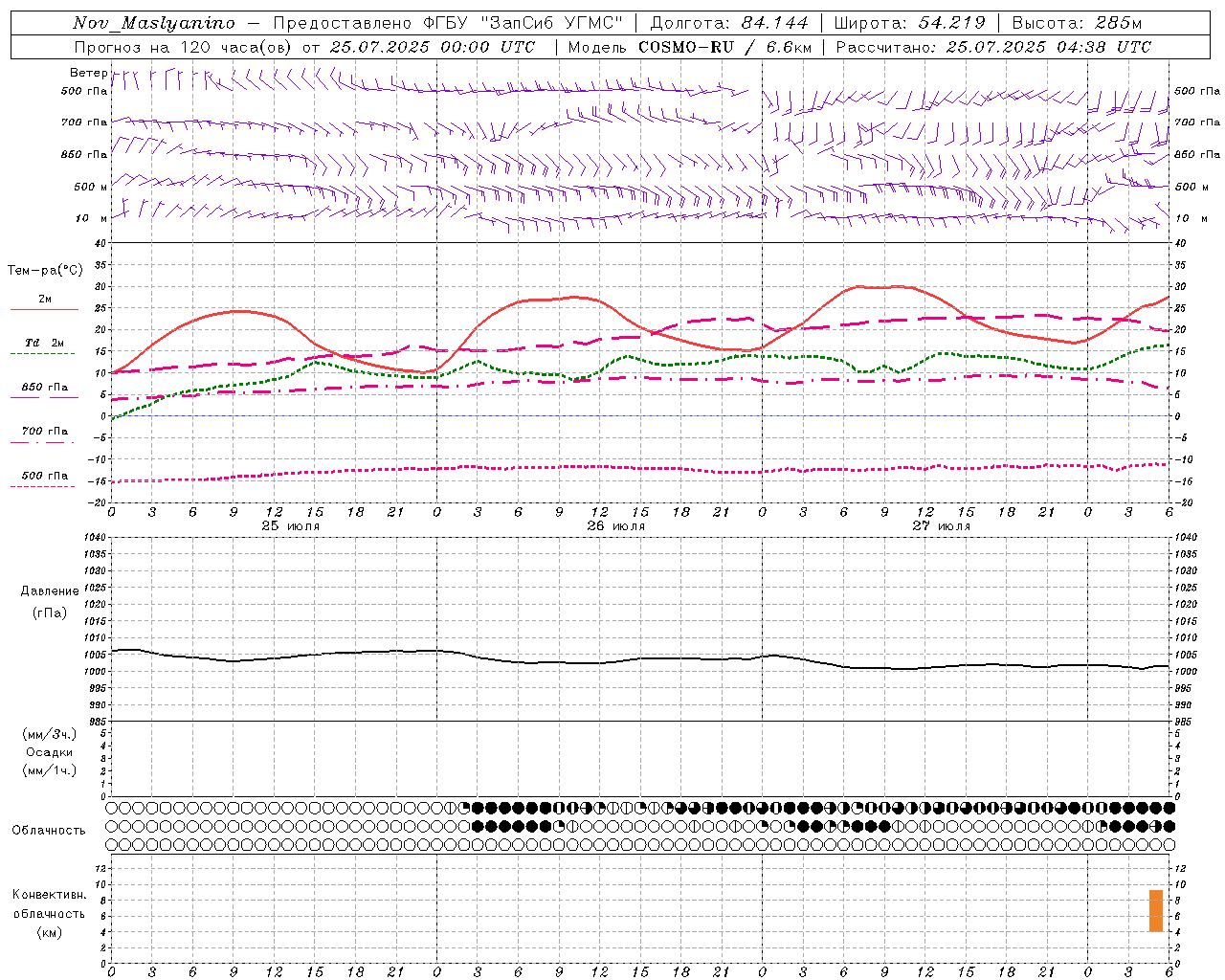Click the Осадки panel label
The image size is (1225, 980).
point(50,752)
